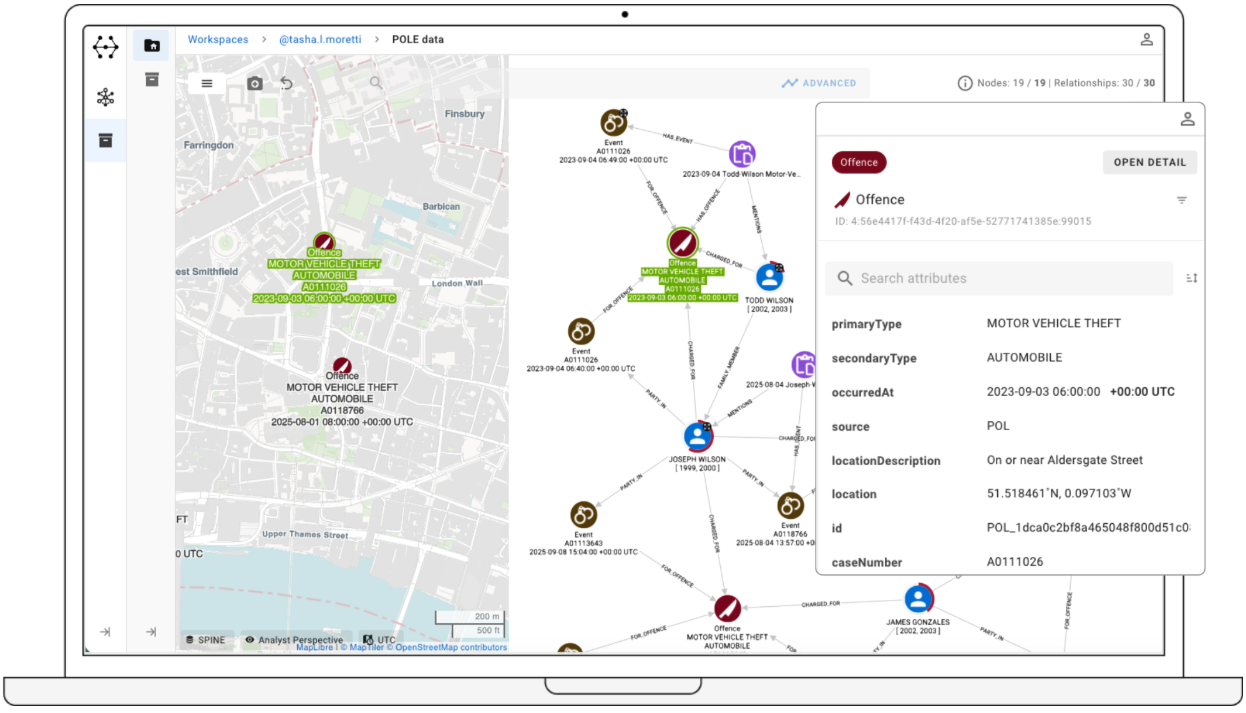Select the JOSEPH WILSON person node
The image size is (1246, 713).
[698, 436]
